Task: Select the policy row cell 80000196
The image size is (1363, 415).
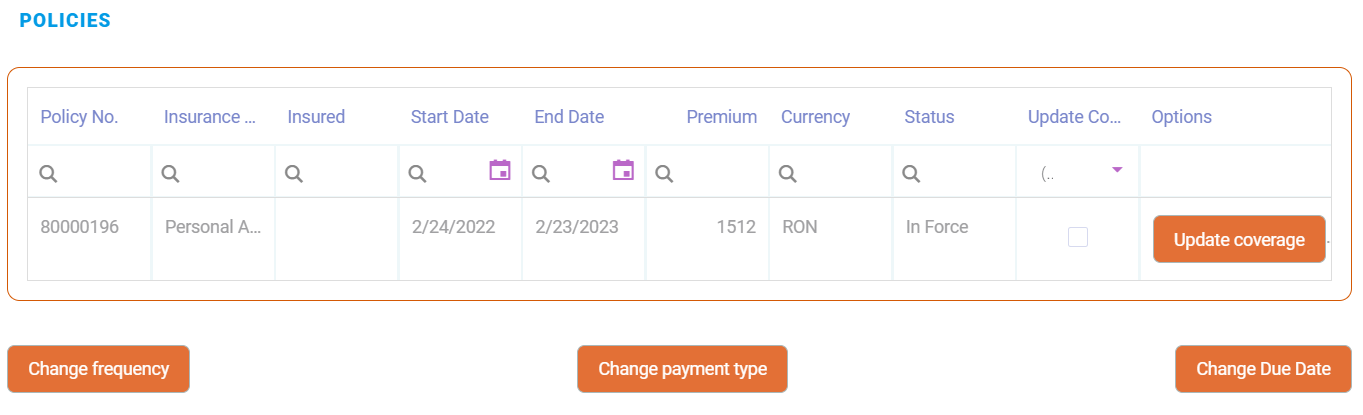Action: 80,227
